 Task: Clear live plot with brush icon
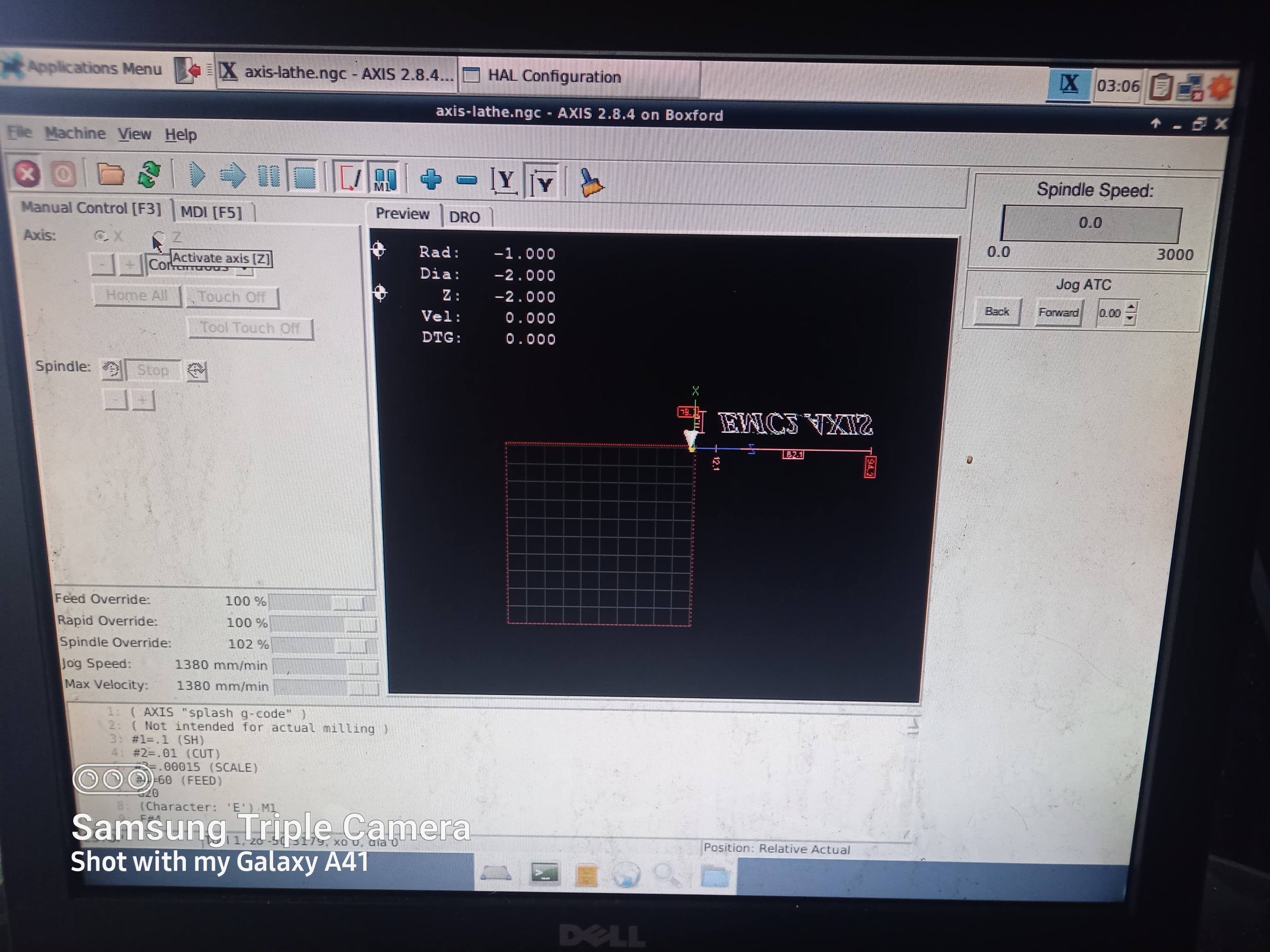tap(591, 183)
